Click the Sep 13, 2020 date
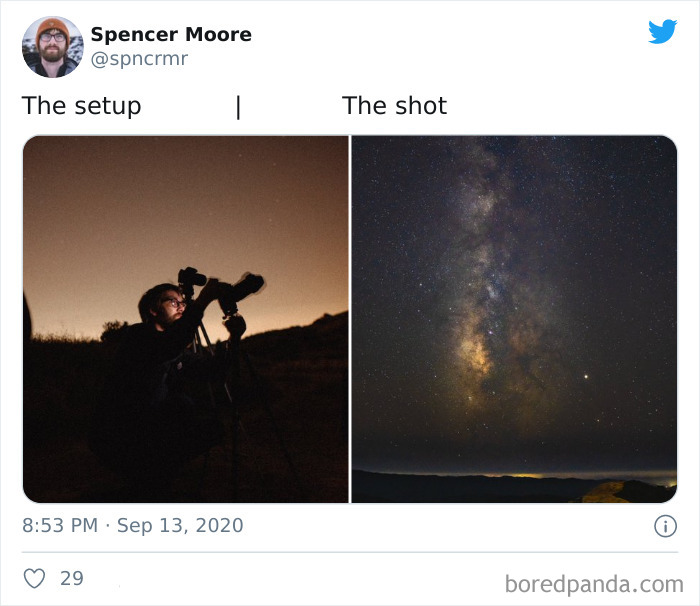This screenshot has height=606, width=700. pos(180,526)
